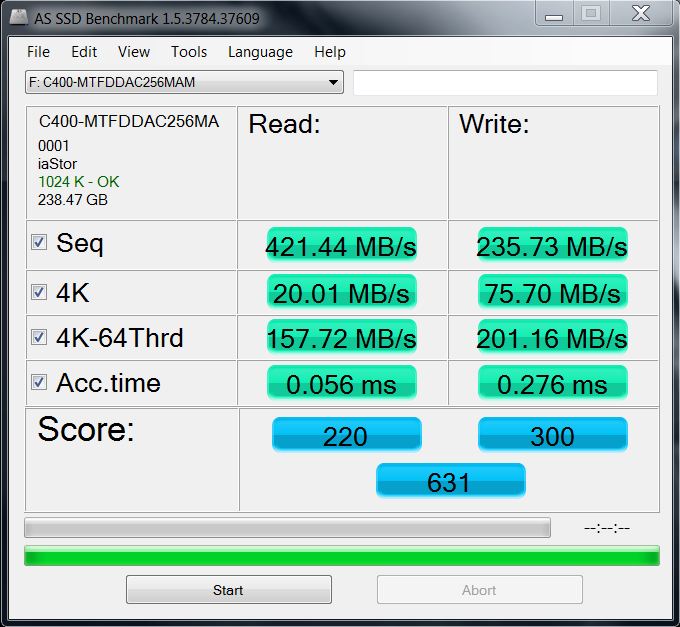This screenshot has width=680, height=627.
Task: Open the Tools menu
Action: click(189, 52)
